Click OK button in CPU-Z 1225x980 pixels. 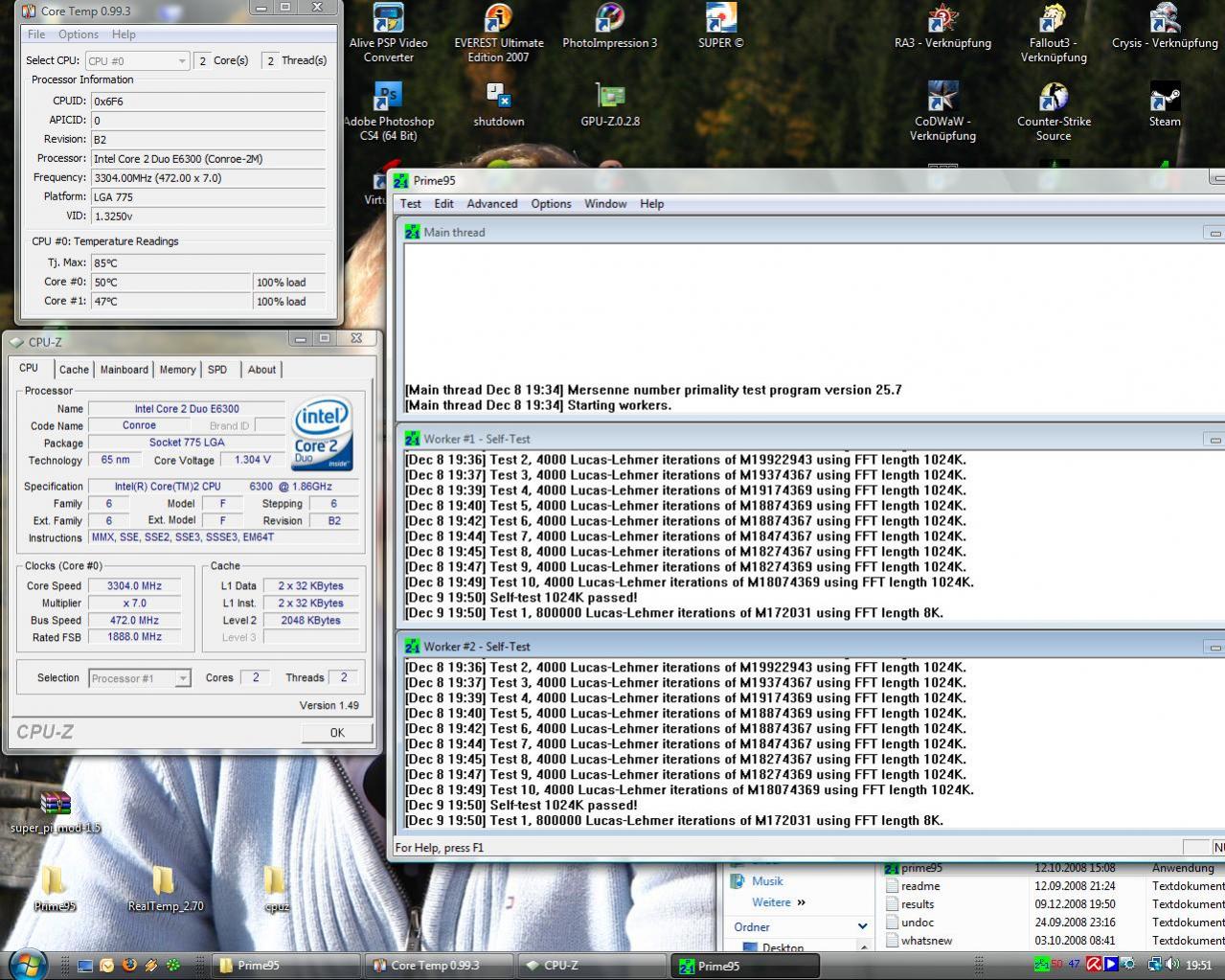click(337, 732)
